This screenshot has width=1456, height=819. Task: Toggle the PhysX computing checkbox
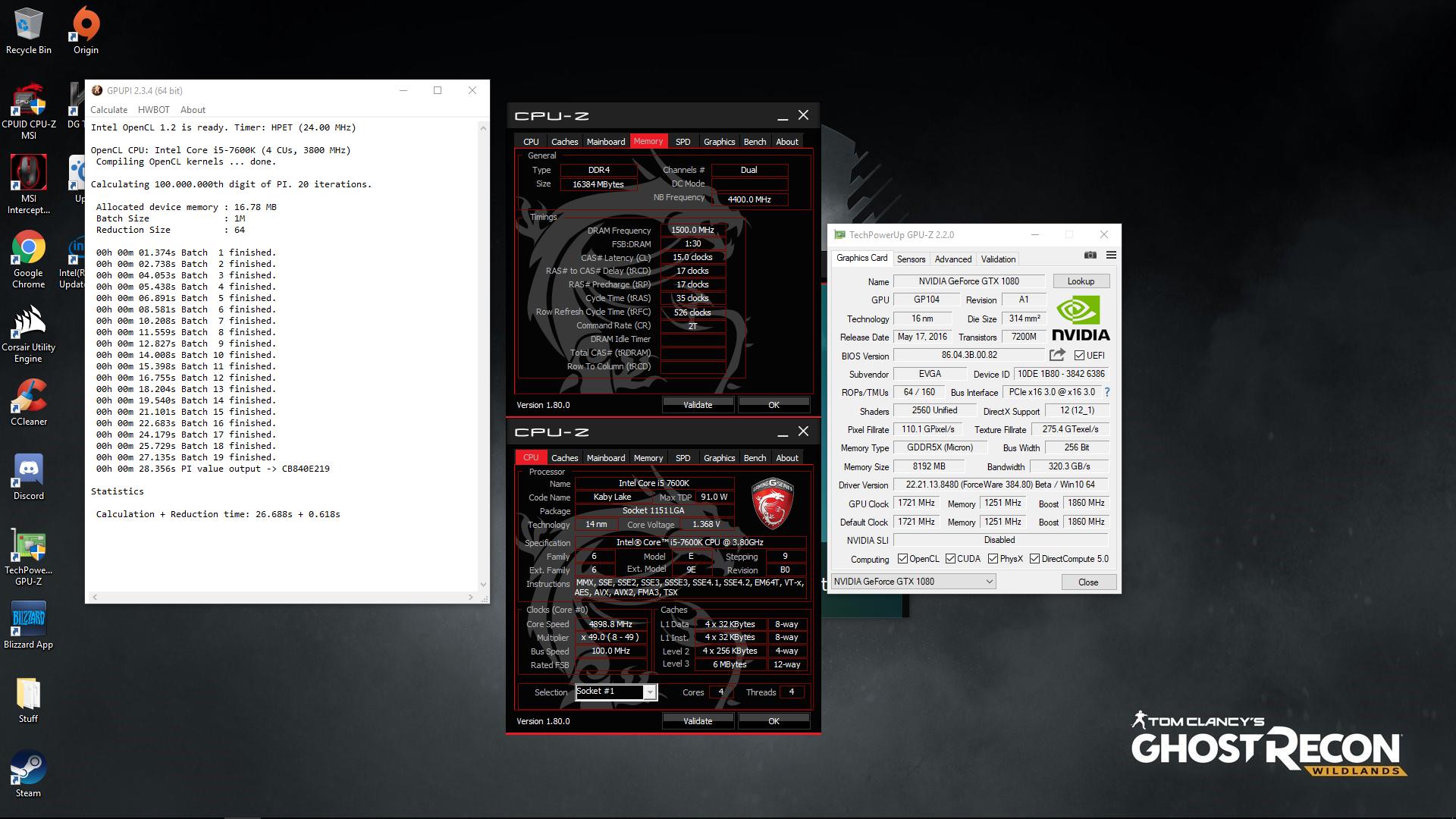point(993,559)
